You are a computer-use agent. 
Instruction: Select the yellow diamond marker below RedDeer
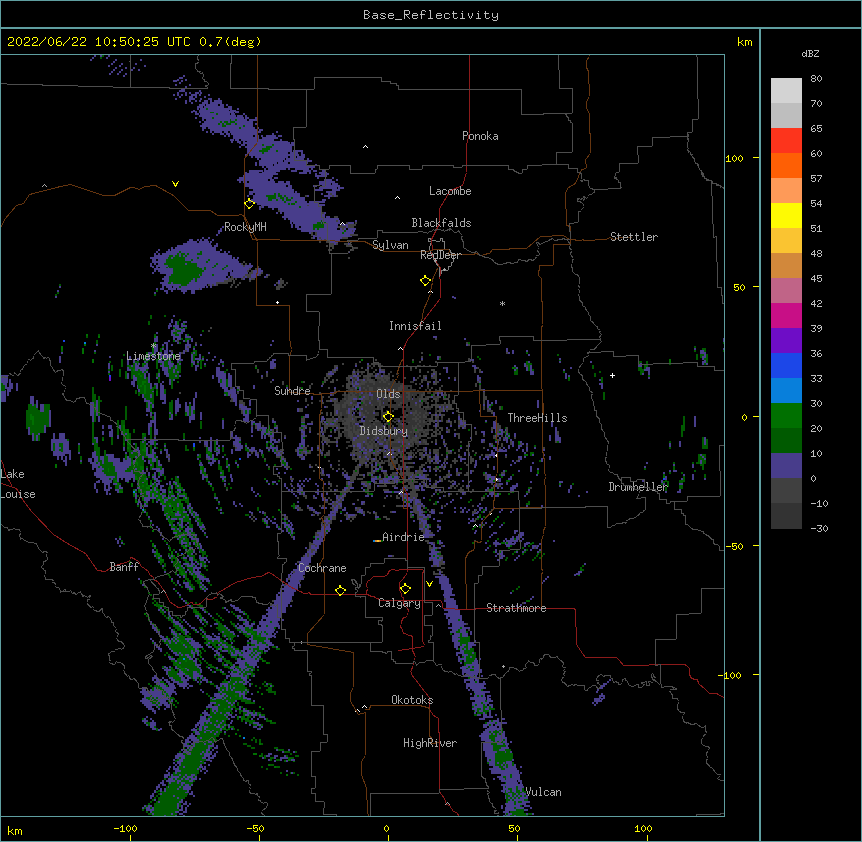point(425,281)
